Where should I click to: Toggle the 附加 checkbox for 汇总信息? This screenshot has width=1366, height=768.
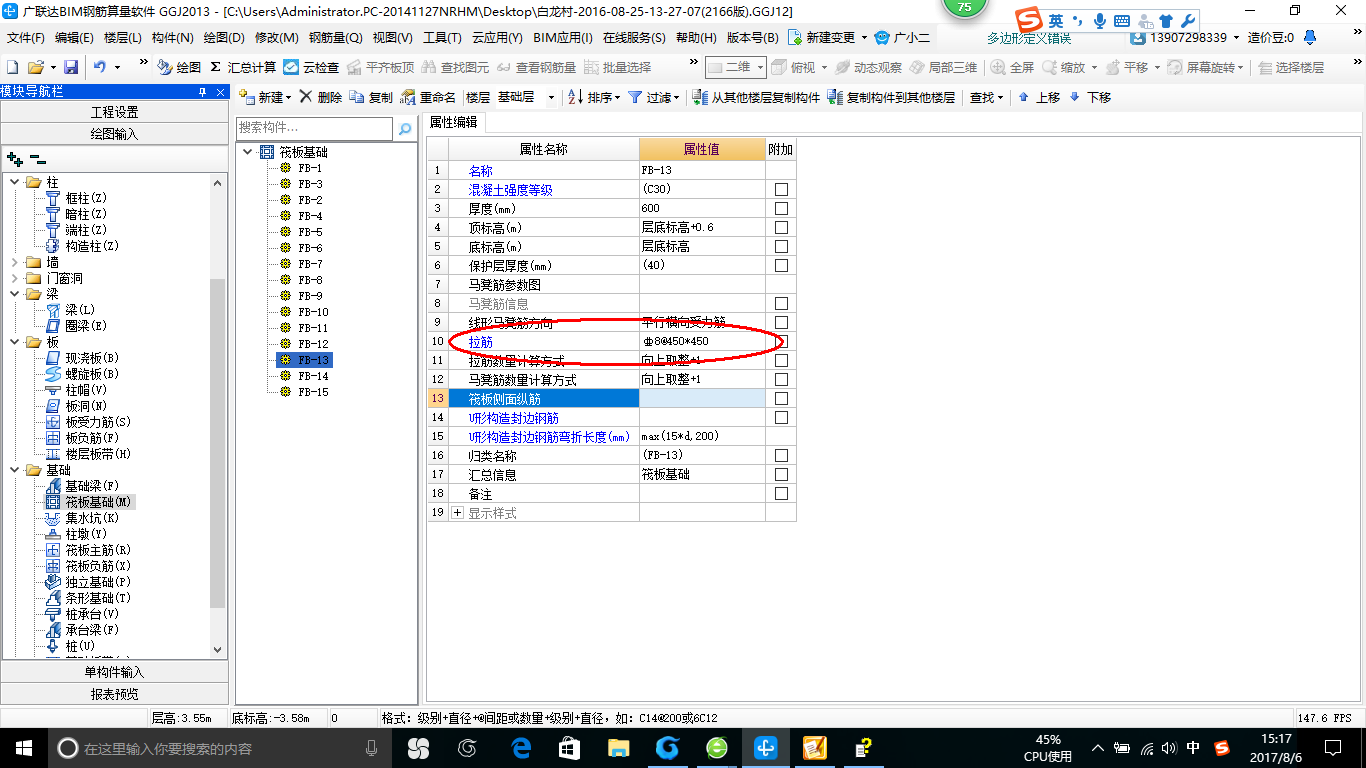pos(781,475)
